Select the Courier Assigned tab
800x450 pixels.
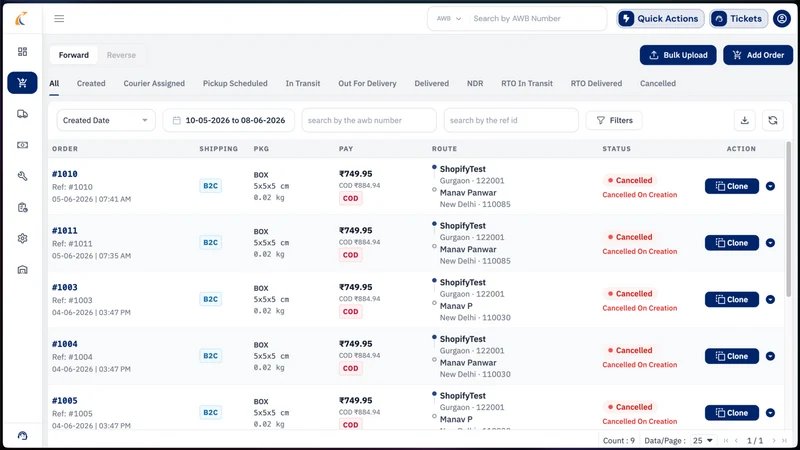pos(154,84)
